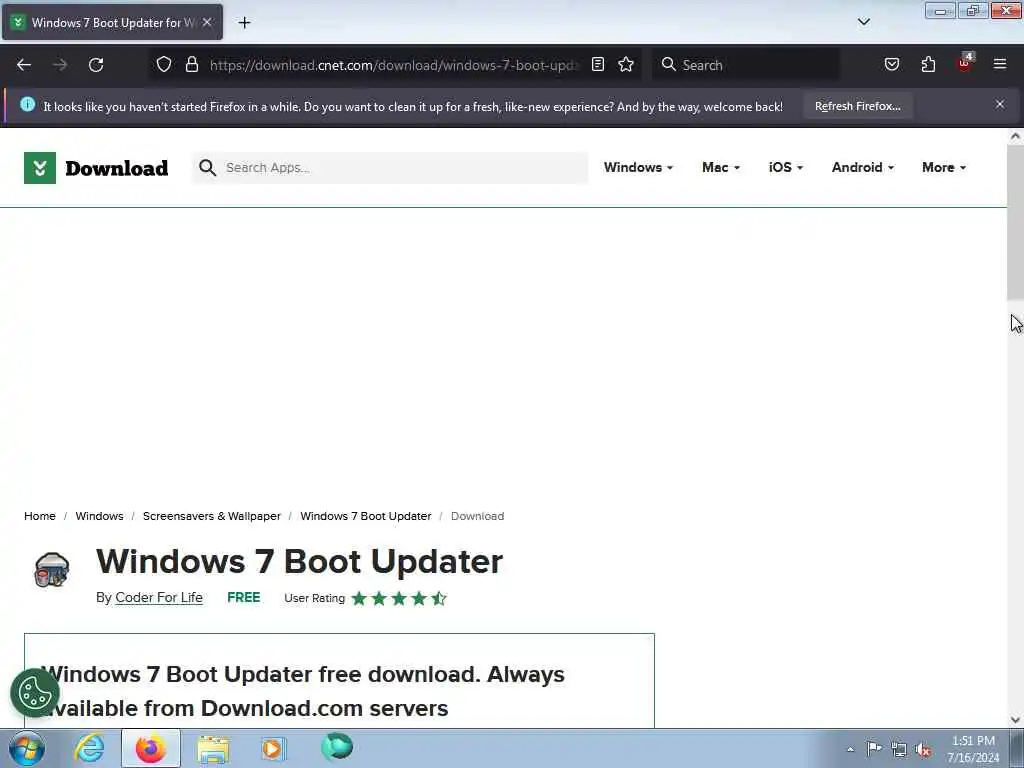
Task: Open the tracking protection shield icon
Action: click(164, 65)
